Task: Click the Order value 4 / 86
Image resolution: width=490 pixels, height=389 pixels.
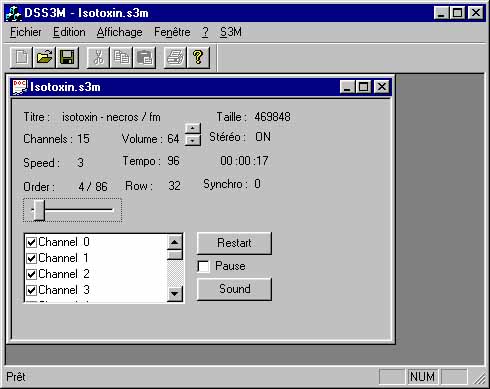Action: [93, 187]
